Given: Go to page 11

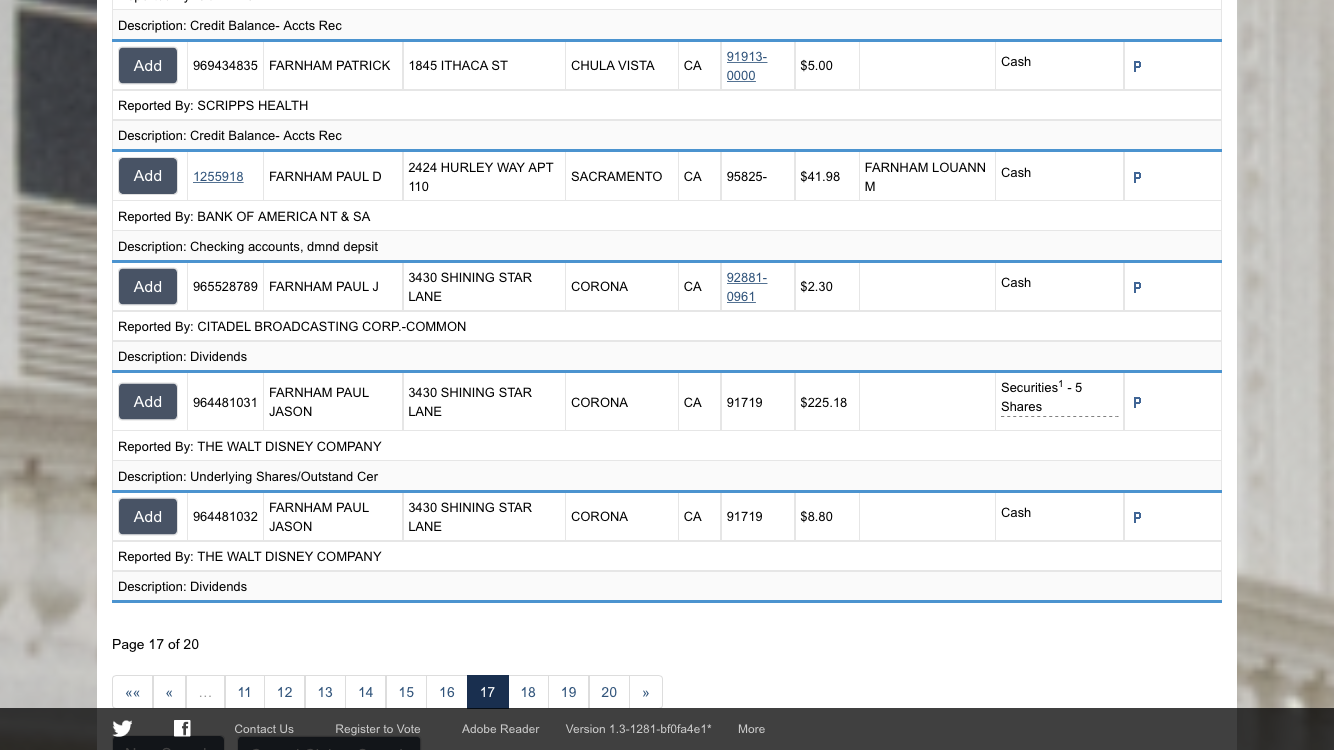Looking at the screenshot, I should (x=244, y=692).
